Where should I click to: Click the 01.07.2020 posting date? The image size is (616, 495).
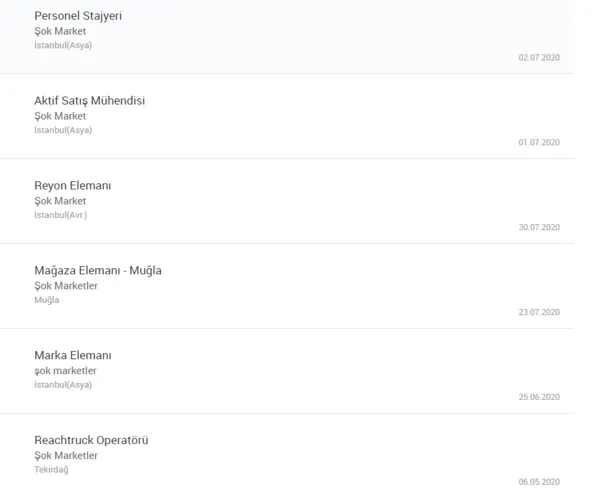539,143
